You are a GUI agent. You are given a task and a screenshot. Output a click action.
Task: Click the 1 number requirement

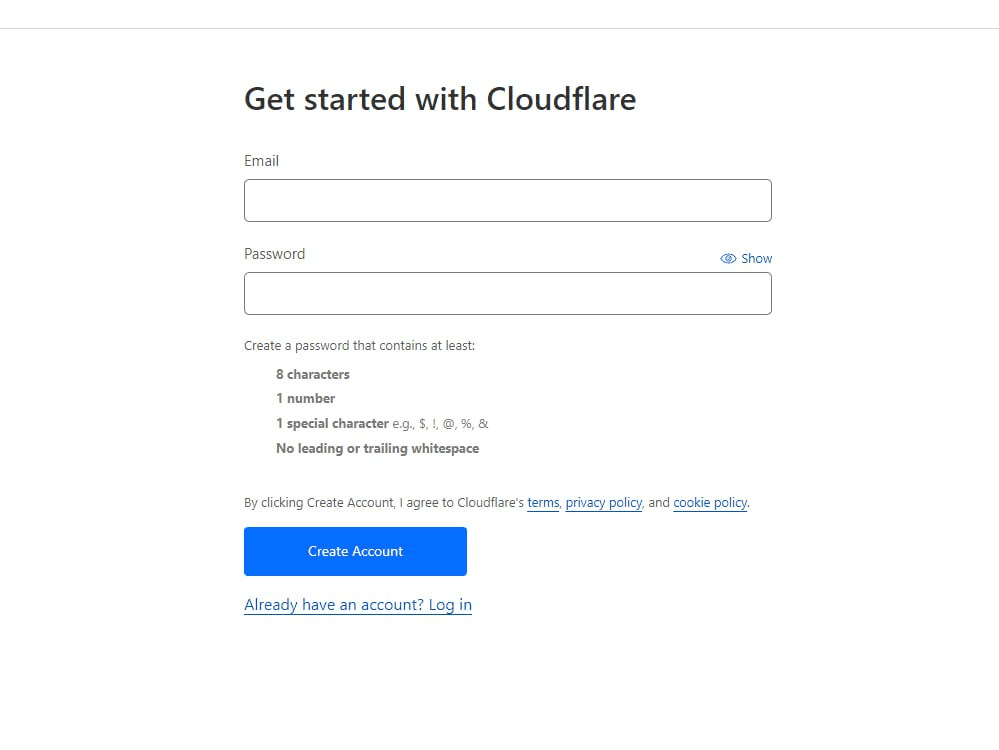305,398
